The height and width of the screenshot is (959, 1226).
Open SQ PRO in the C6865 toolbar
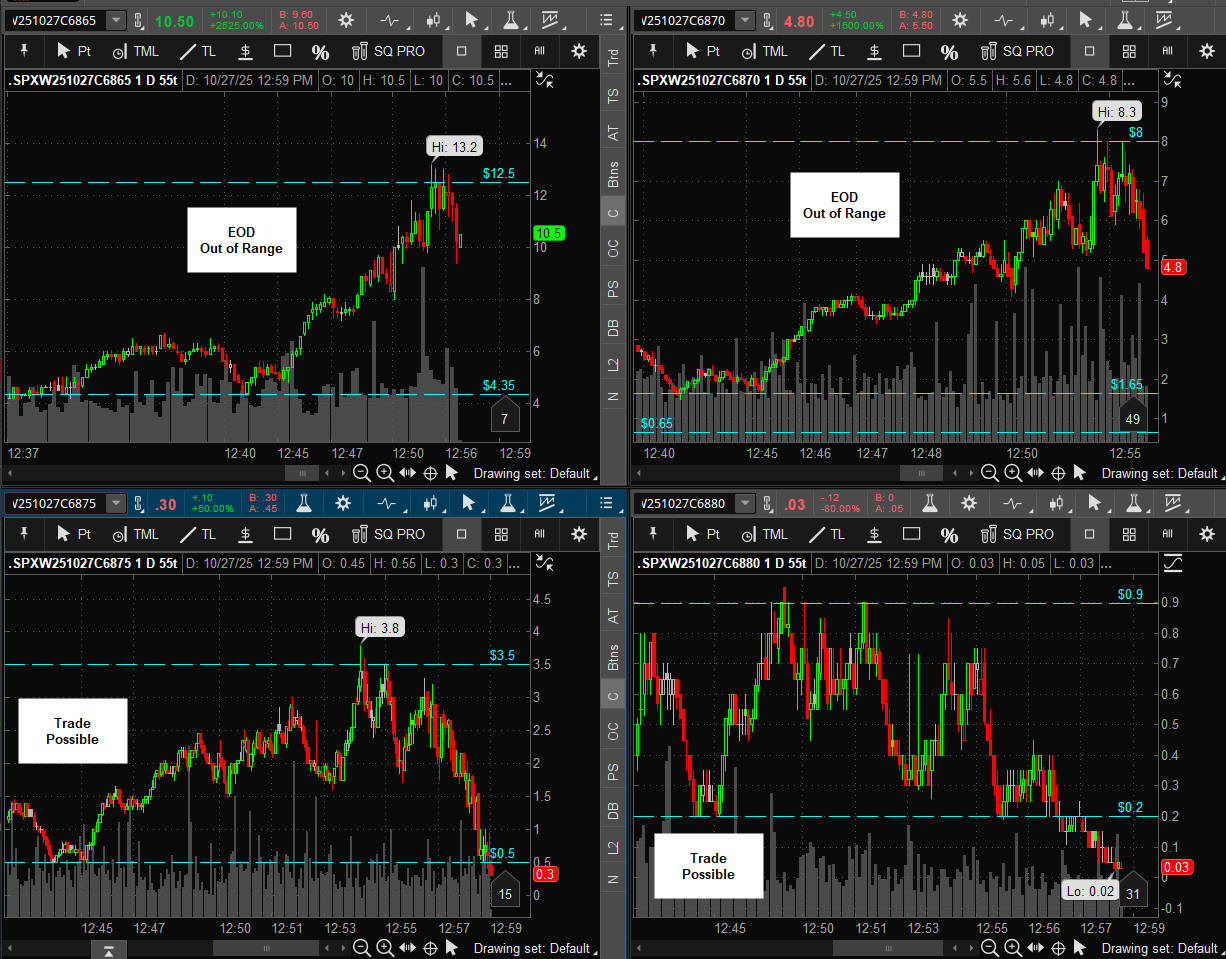click(388, 51)
